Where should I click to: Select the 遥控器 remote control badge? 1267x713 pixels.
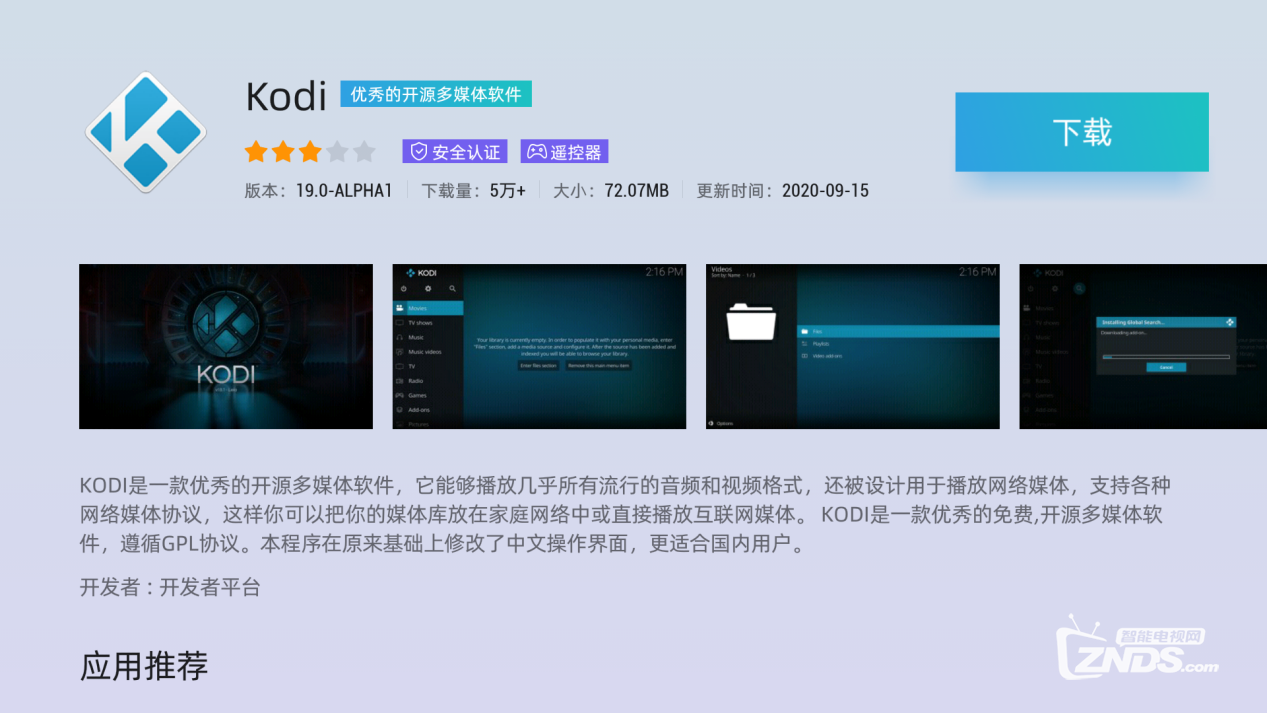[564, 152]
